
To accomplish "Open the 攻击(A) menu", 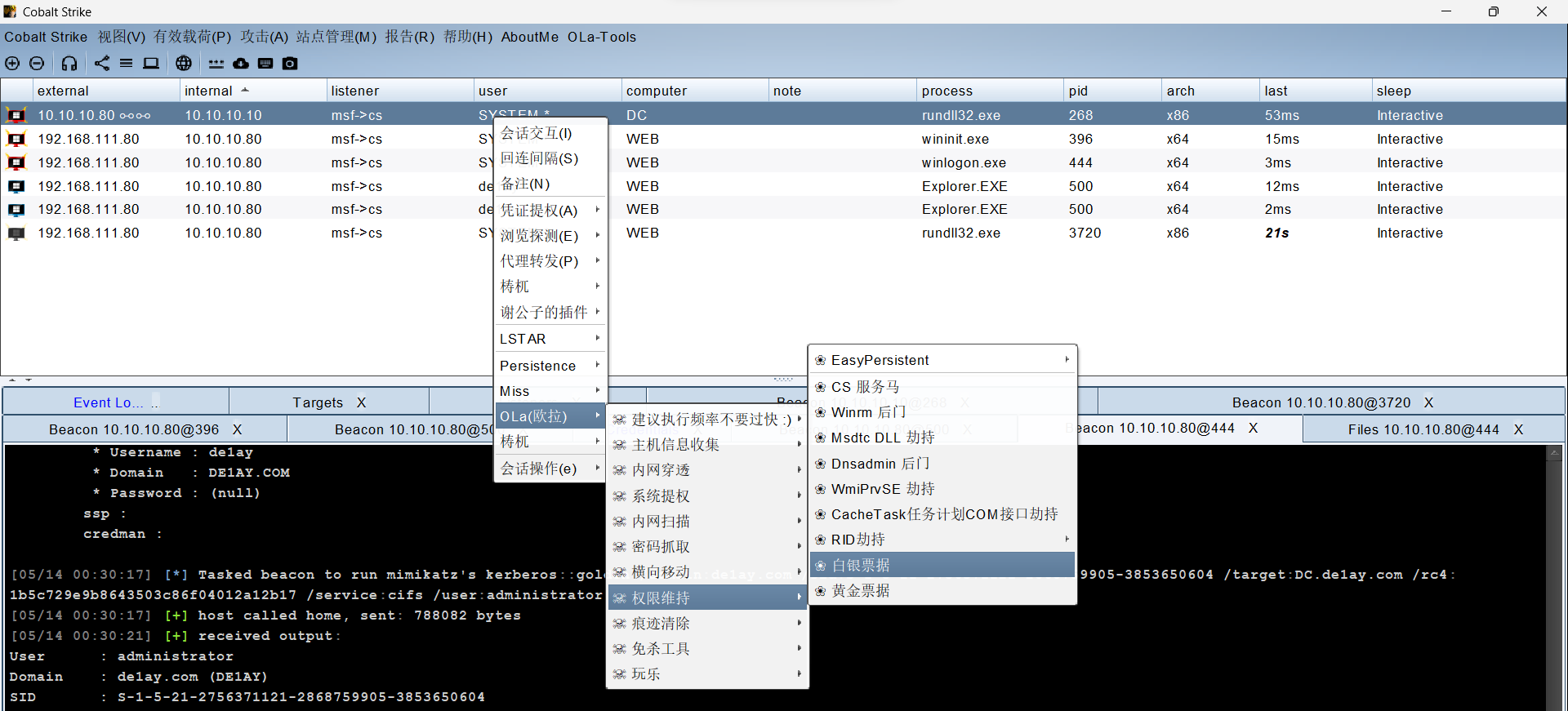I will [x=265, y=37].
